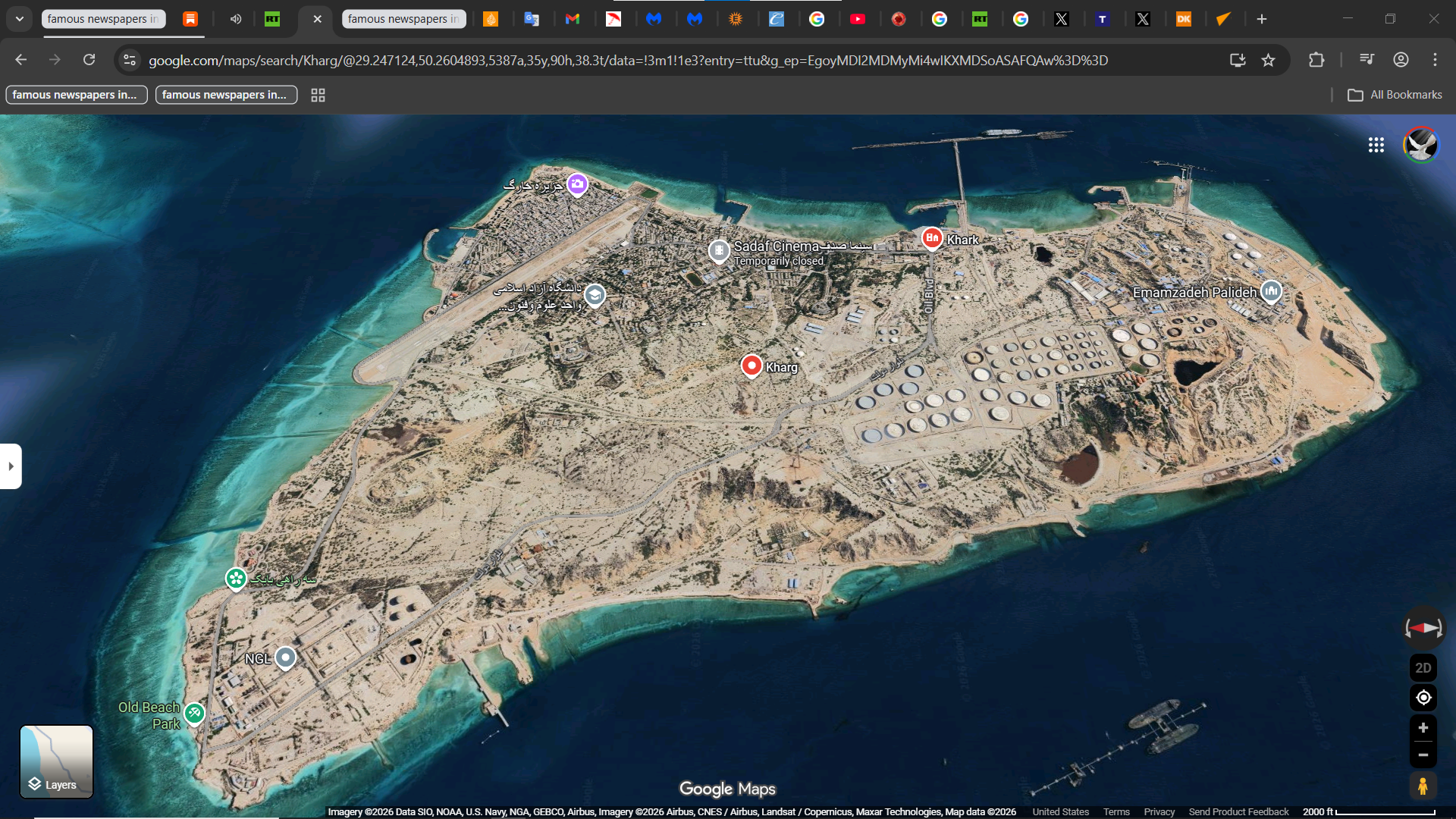
Task: Bookmark this page with the star
Action: point(1268,60)
